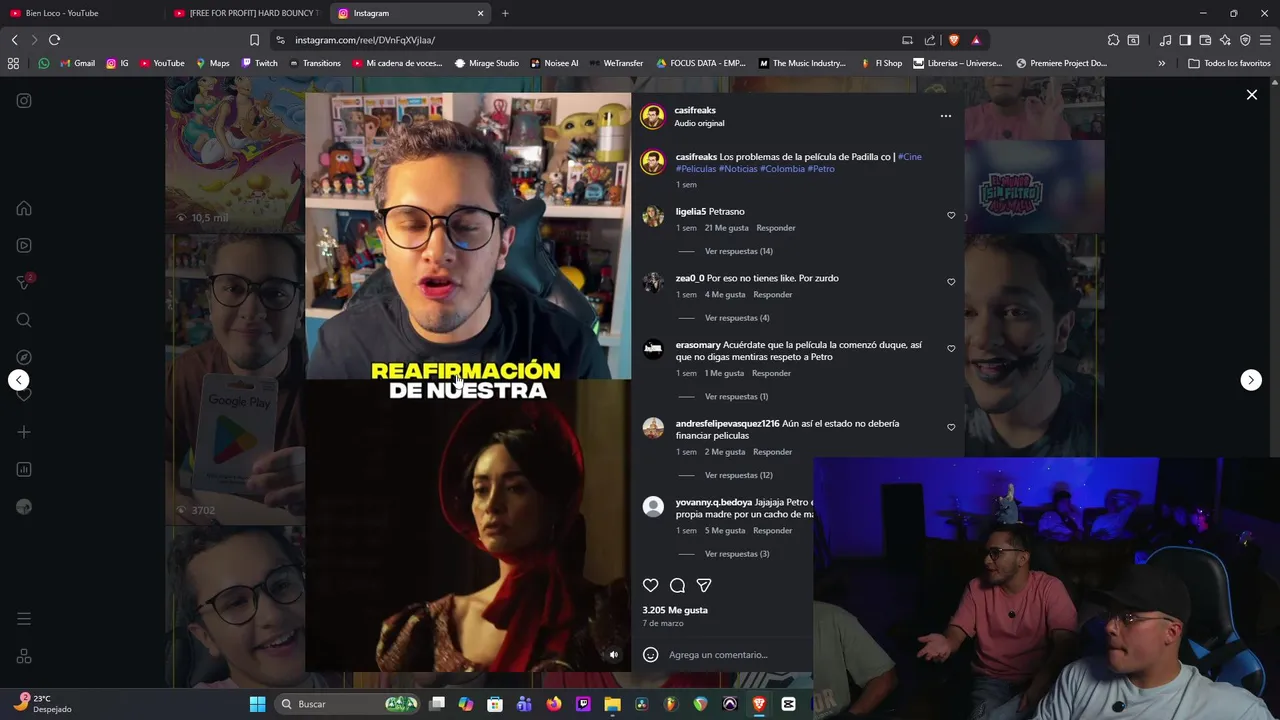Open the emoji picker in the comment box

coord(650,655)
